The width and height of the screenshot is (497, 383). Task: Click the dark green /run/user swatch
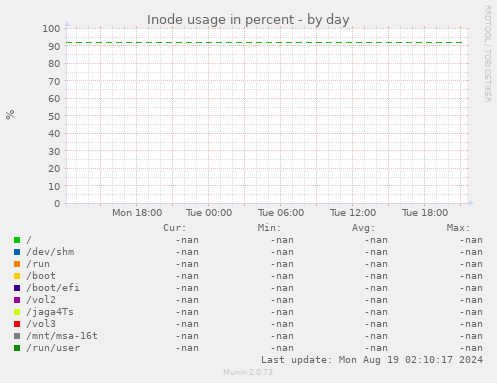pos(17,348)
